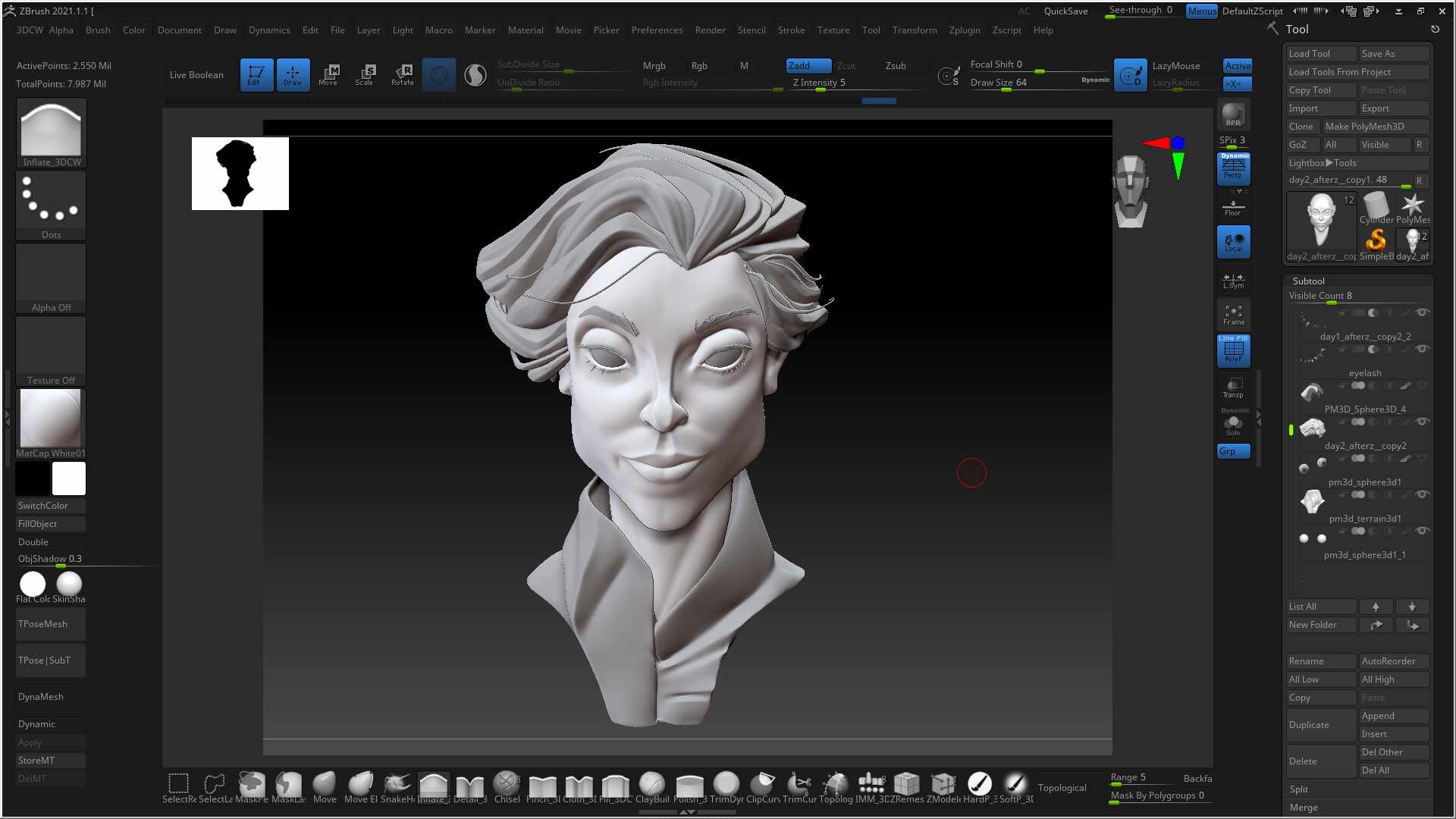Click the BPR render icon
1456x819 pixels.
click(x=1233, y=115)
